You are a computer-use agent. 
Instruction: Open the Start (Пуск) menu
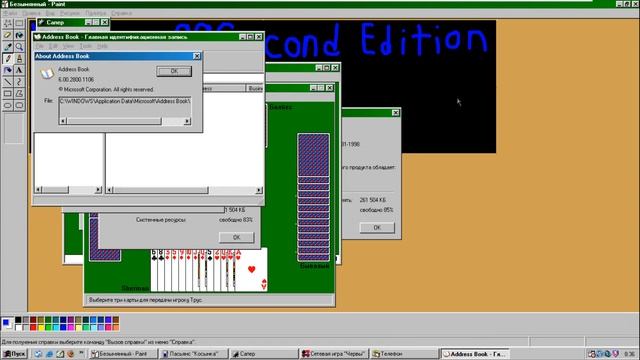[x=14, y=354]
